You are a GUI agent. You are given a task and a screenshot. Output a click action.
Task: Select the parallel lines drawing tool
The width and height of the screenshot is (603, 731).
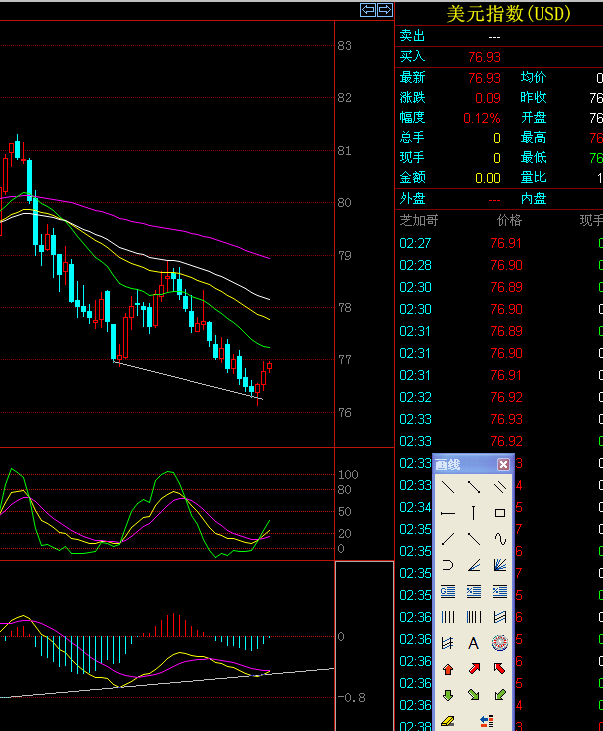(499, 487)
